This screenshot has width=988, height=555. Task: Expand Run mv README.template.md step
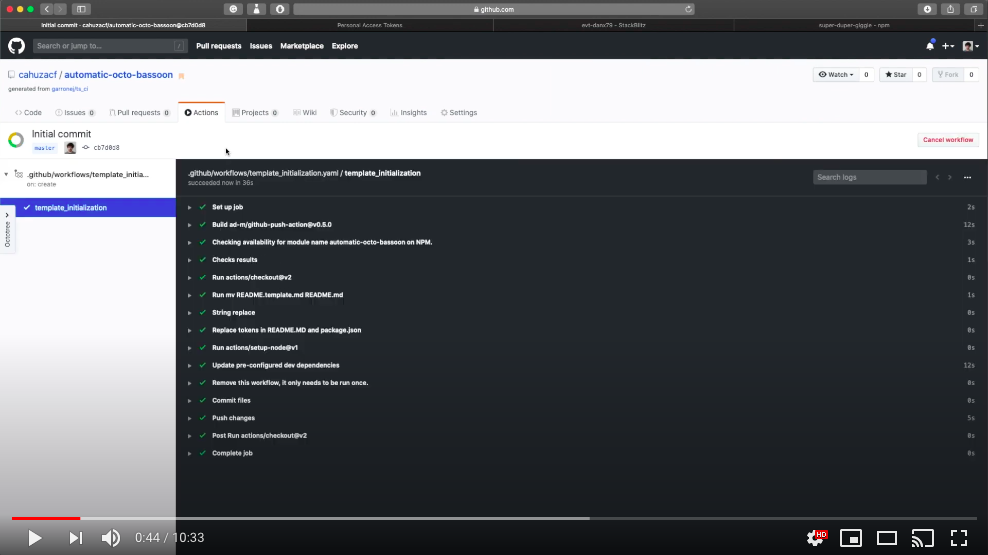click(189, 295)
